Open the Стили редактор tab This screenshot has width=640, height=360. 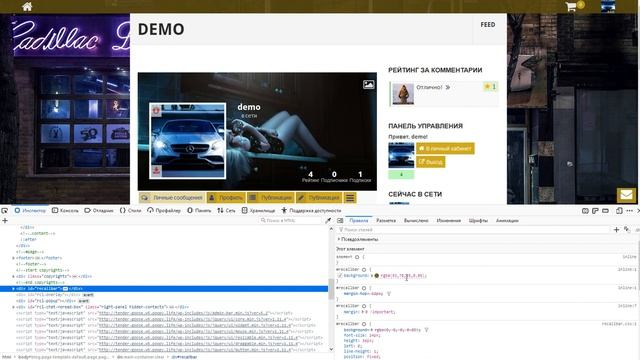coord(131,211)
